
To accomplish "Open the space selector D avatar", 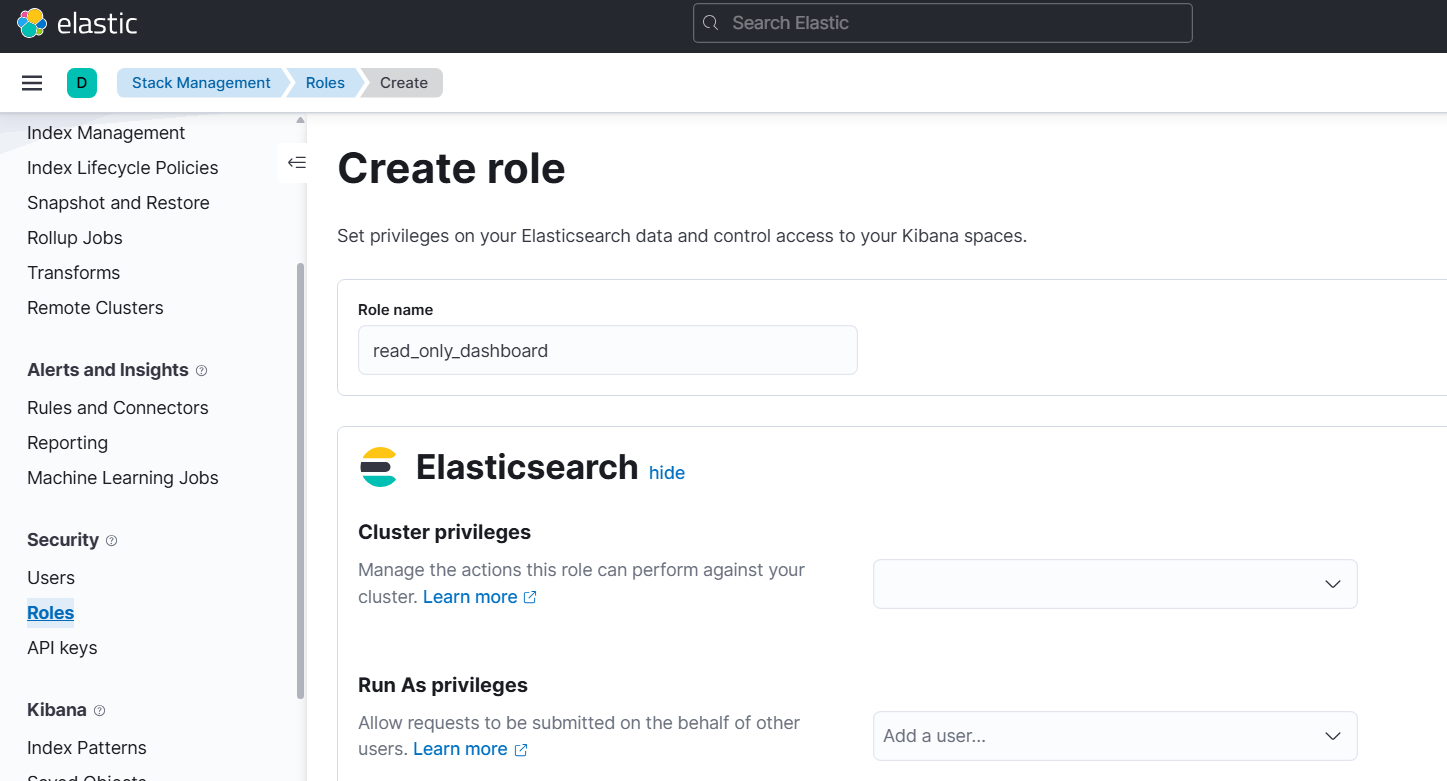I will (x=82, y=83).
